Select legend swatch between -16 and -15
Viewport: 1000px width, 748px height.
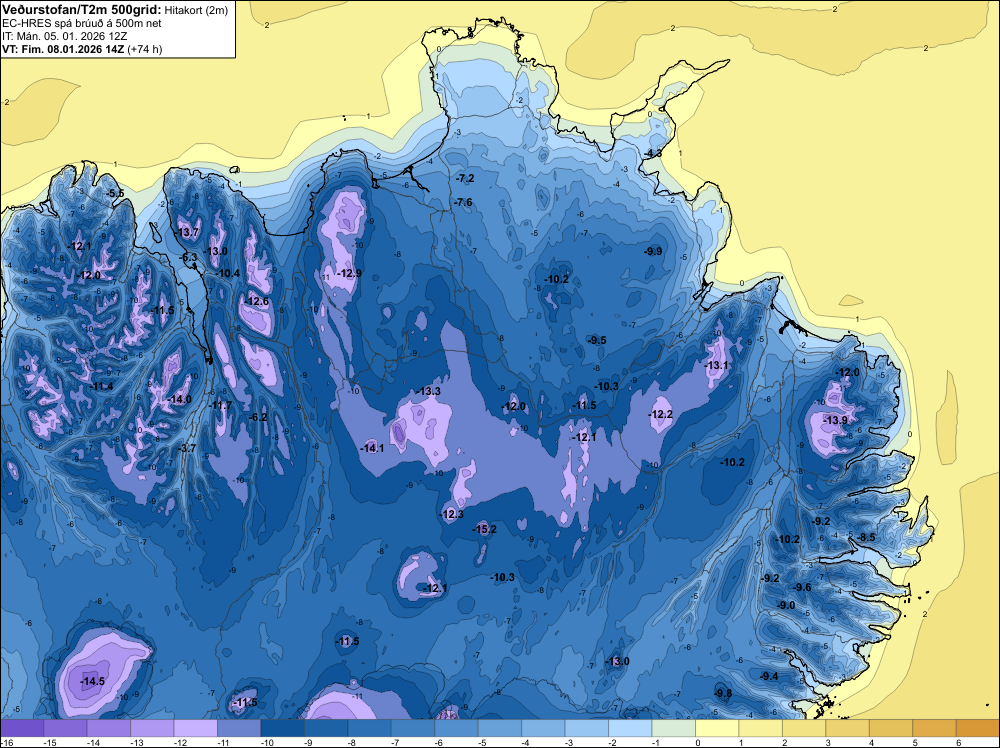click(22, 728)
